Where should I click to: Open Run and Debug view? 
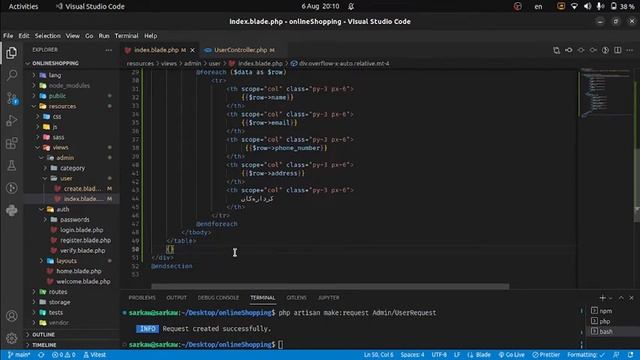11,120
